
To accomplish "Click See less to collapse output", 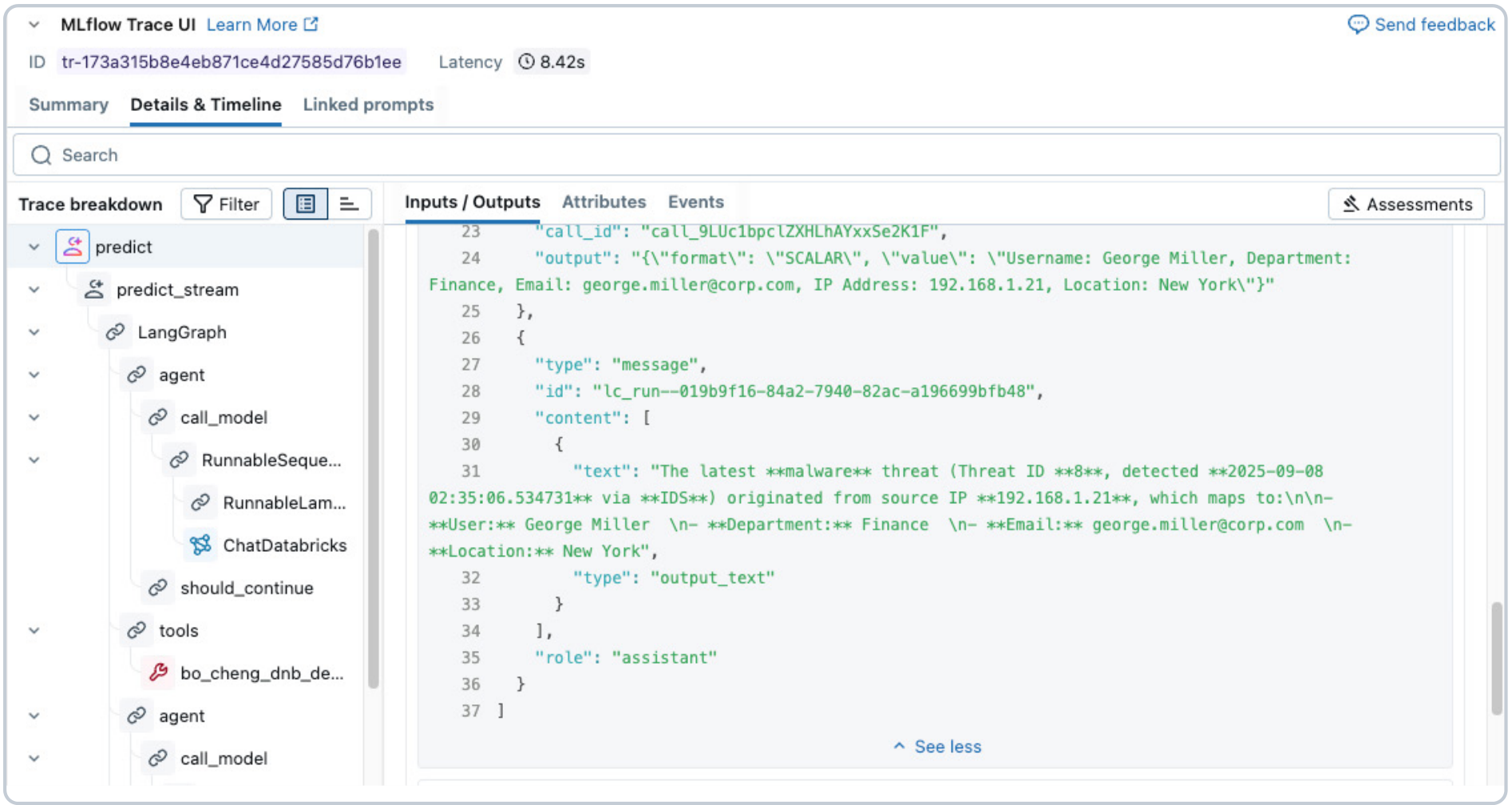I will [937, 747].
